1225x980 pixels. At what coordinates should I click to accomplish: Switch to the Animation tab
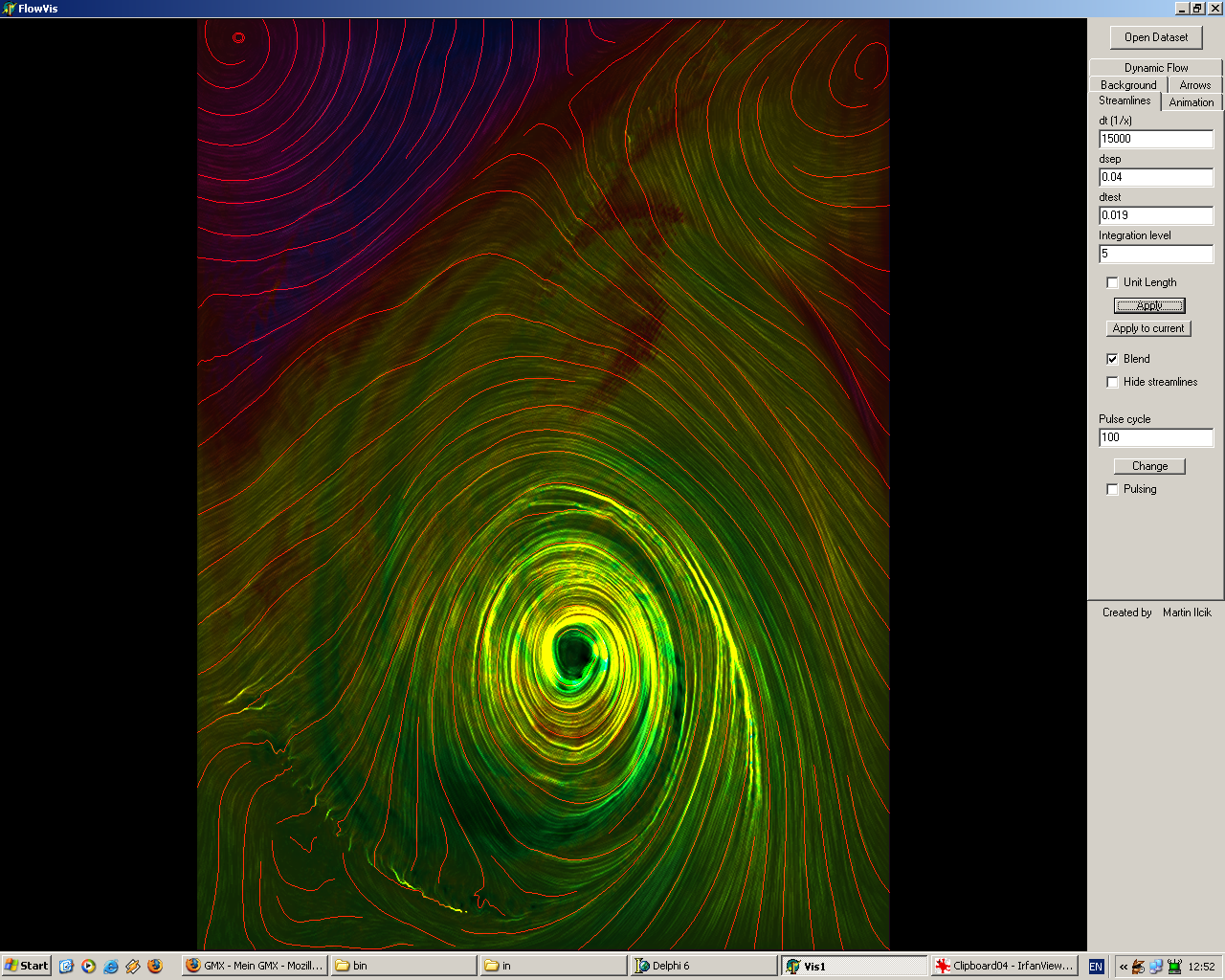1191,102
